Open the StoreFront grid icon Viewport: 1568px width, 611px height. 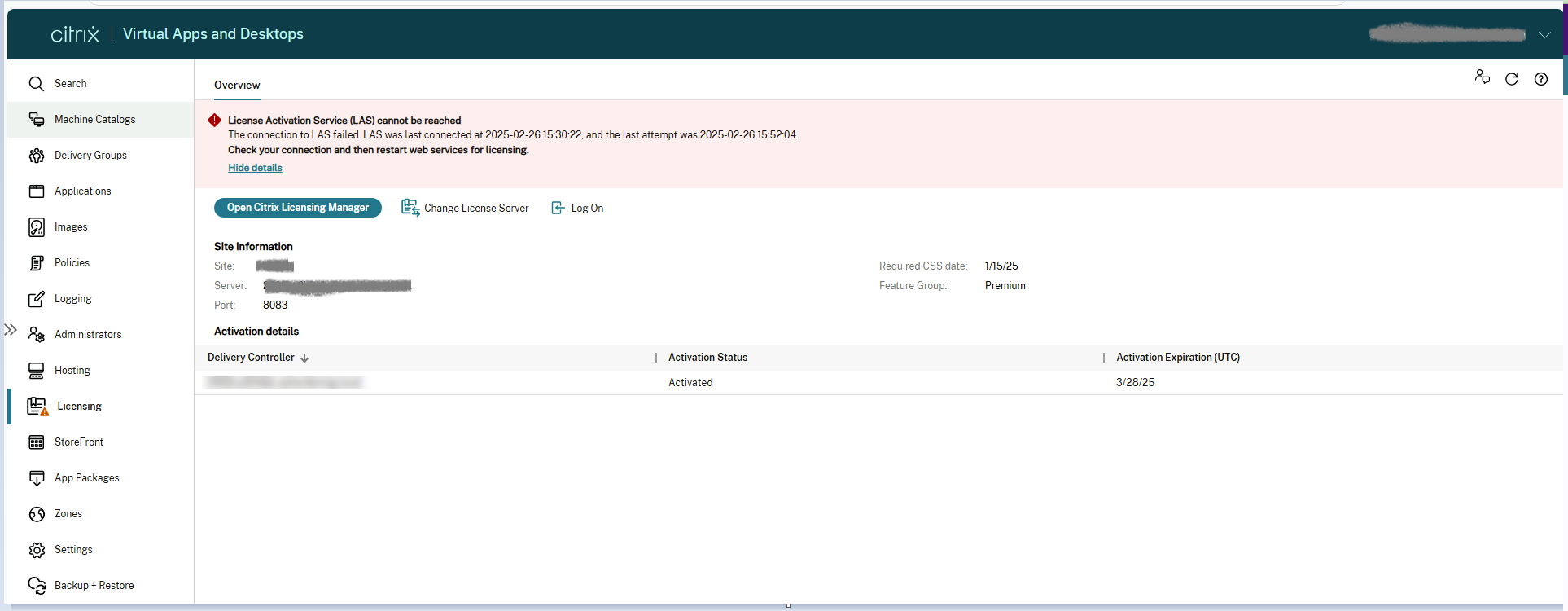tap(37, 442)
